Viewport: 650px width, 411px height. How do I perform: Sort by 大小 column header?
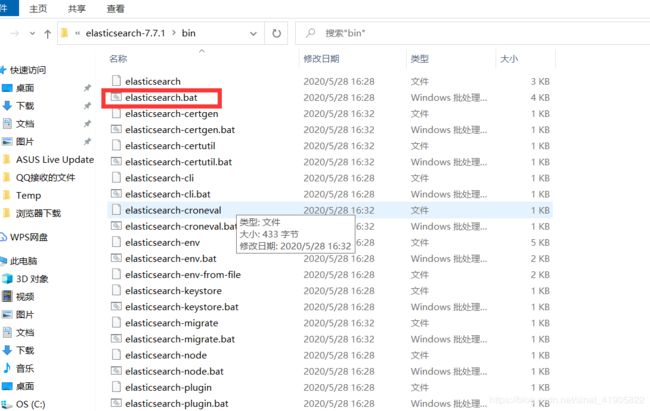click(x=509, y=59)
